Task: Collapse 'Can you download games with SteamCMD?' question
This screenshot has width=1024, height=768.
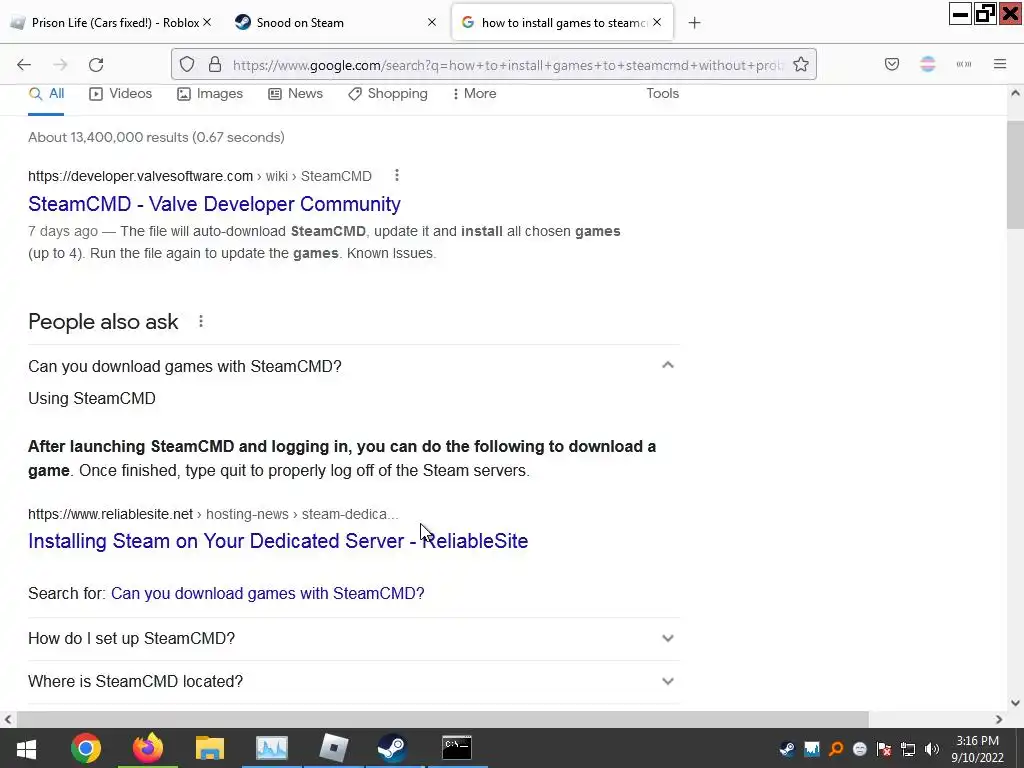Action: [353, 366]
